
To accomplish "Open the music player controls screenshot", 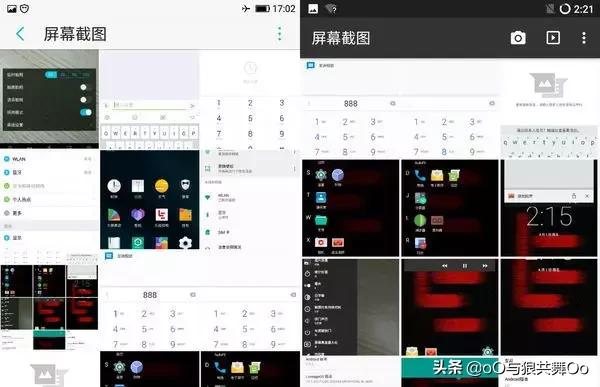I will point(450,307).
